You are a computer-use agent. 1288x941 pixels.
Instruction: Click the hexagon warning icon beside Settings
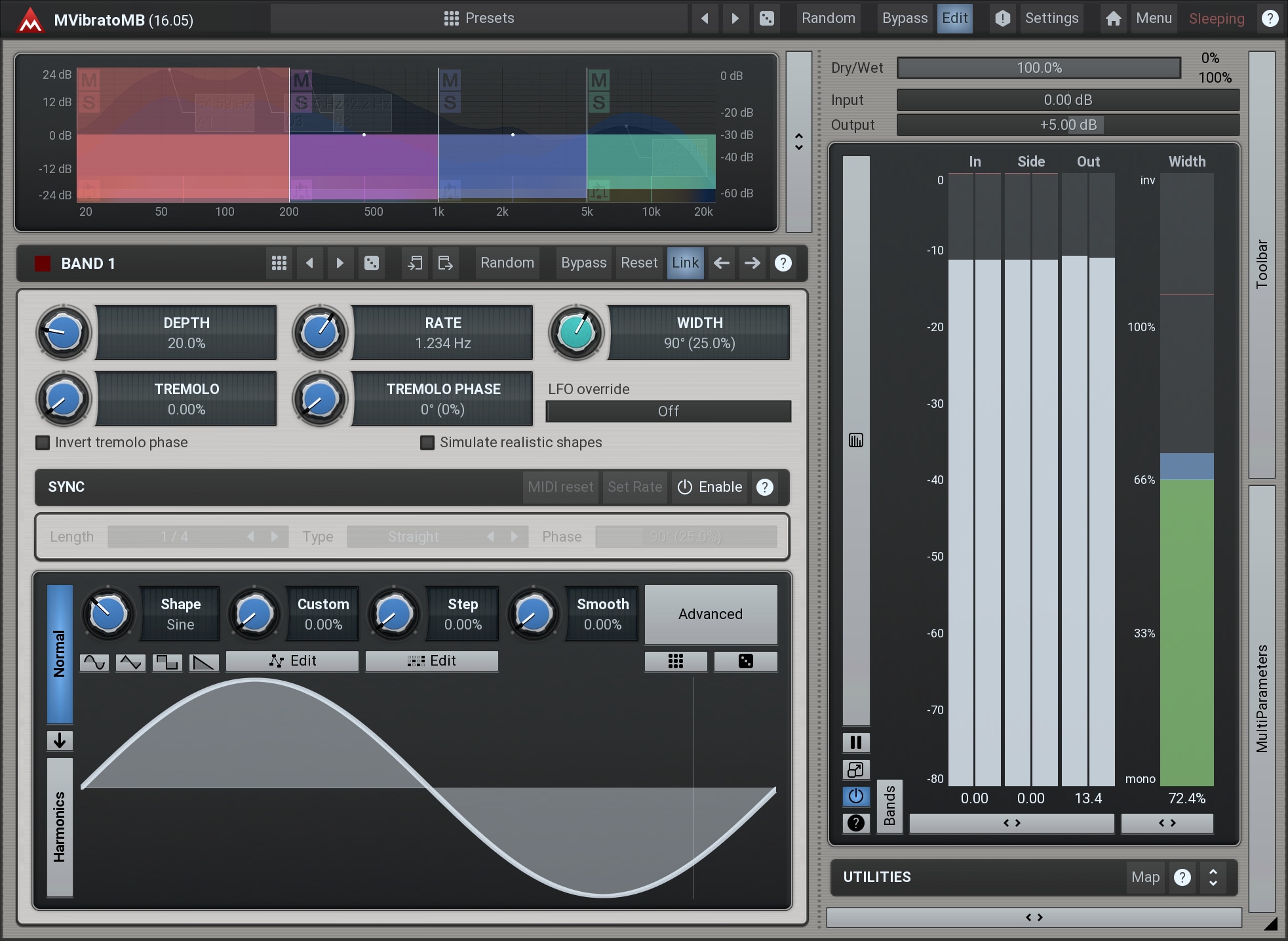click(x=1002, y=18)
